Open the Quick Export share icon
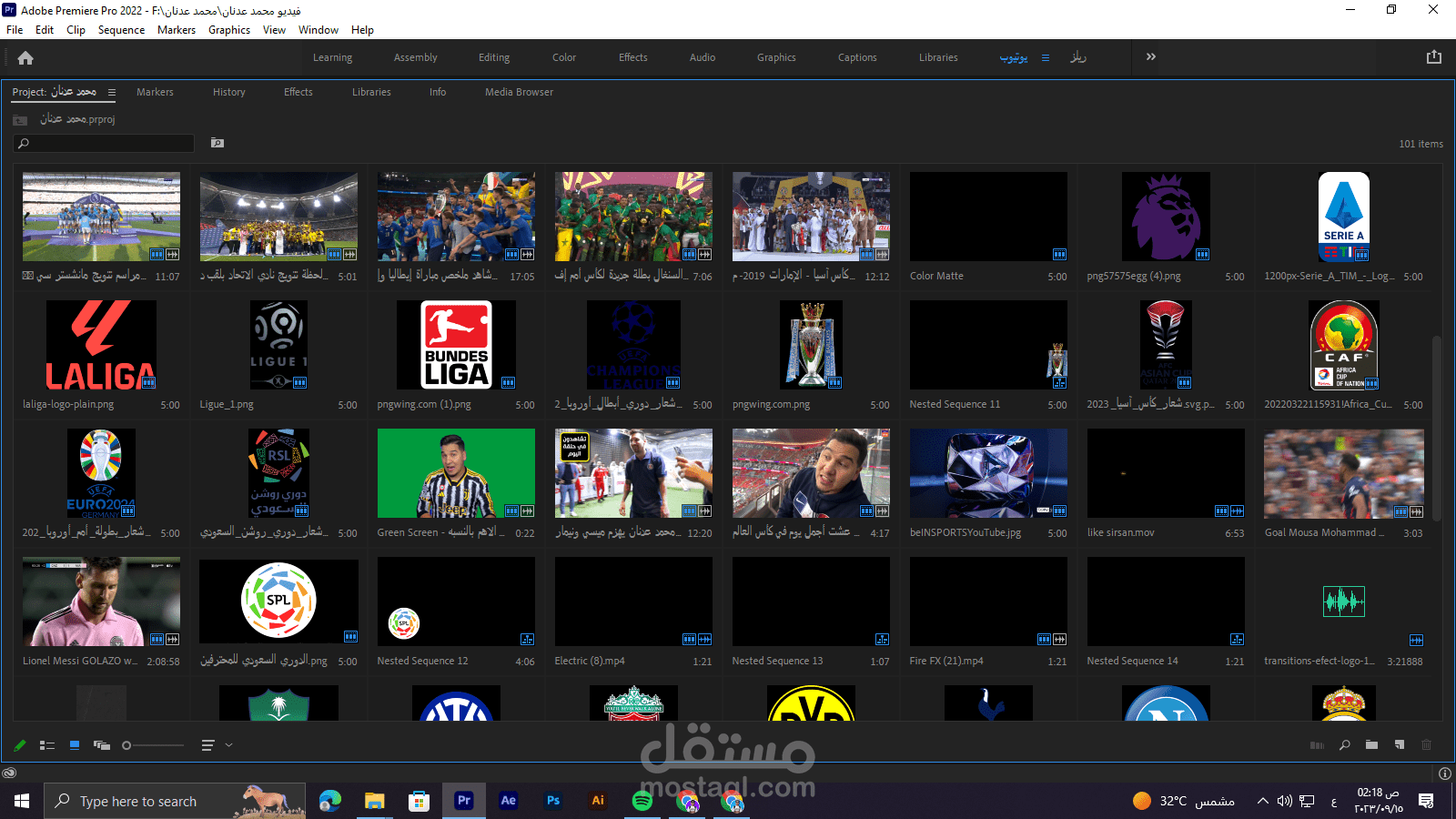Image resolution: width=1456 pixels, height=819 pixels. pyautogui.click(x=1434, y=56)
